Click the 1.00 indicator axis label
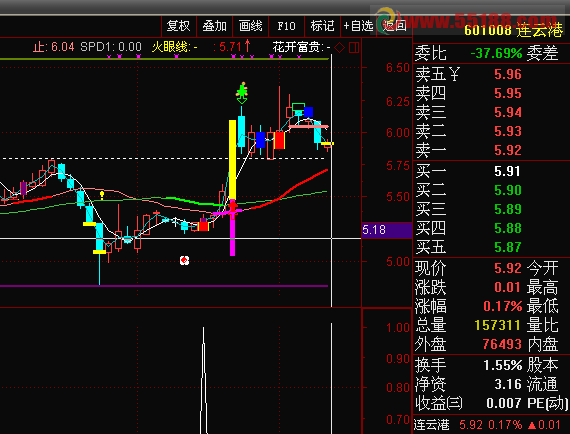The height and width of the screenshot is (434, 570). click(398, 328)
